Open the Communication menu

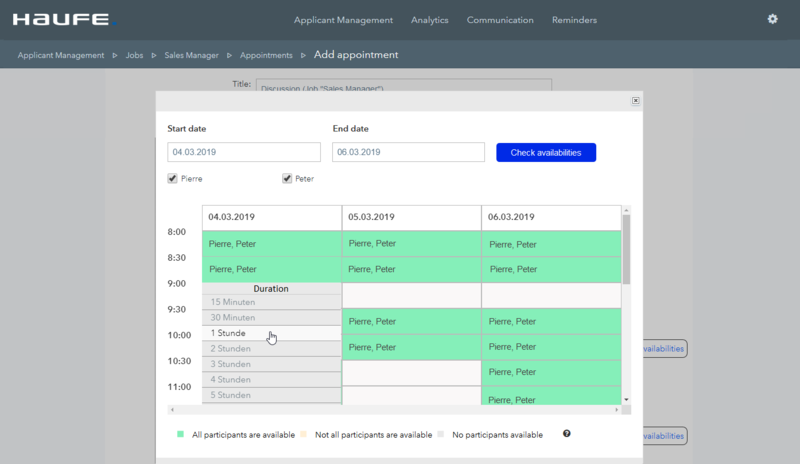coord(500,20)
